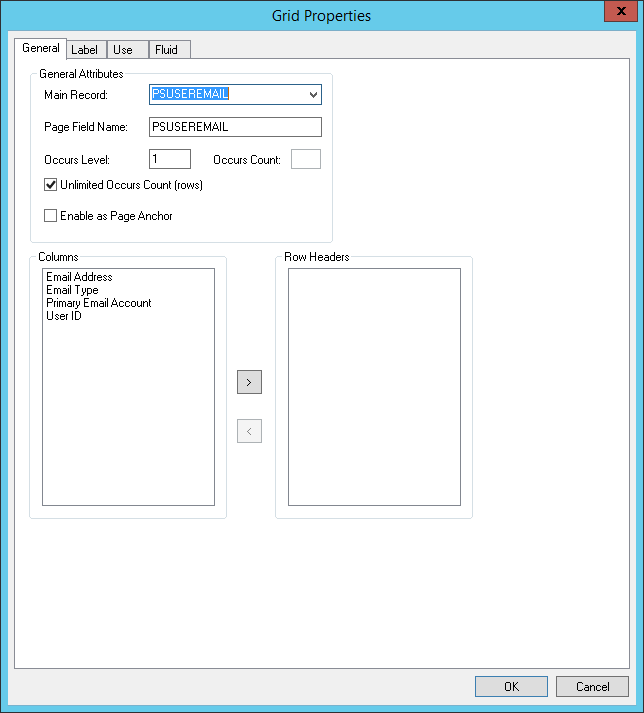Click the Page Field Name input
Image resolution: width=644 pixels, height=713 pixels.
235,127
